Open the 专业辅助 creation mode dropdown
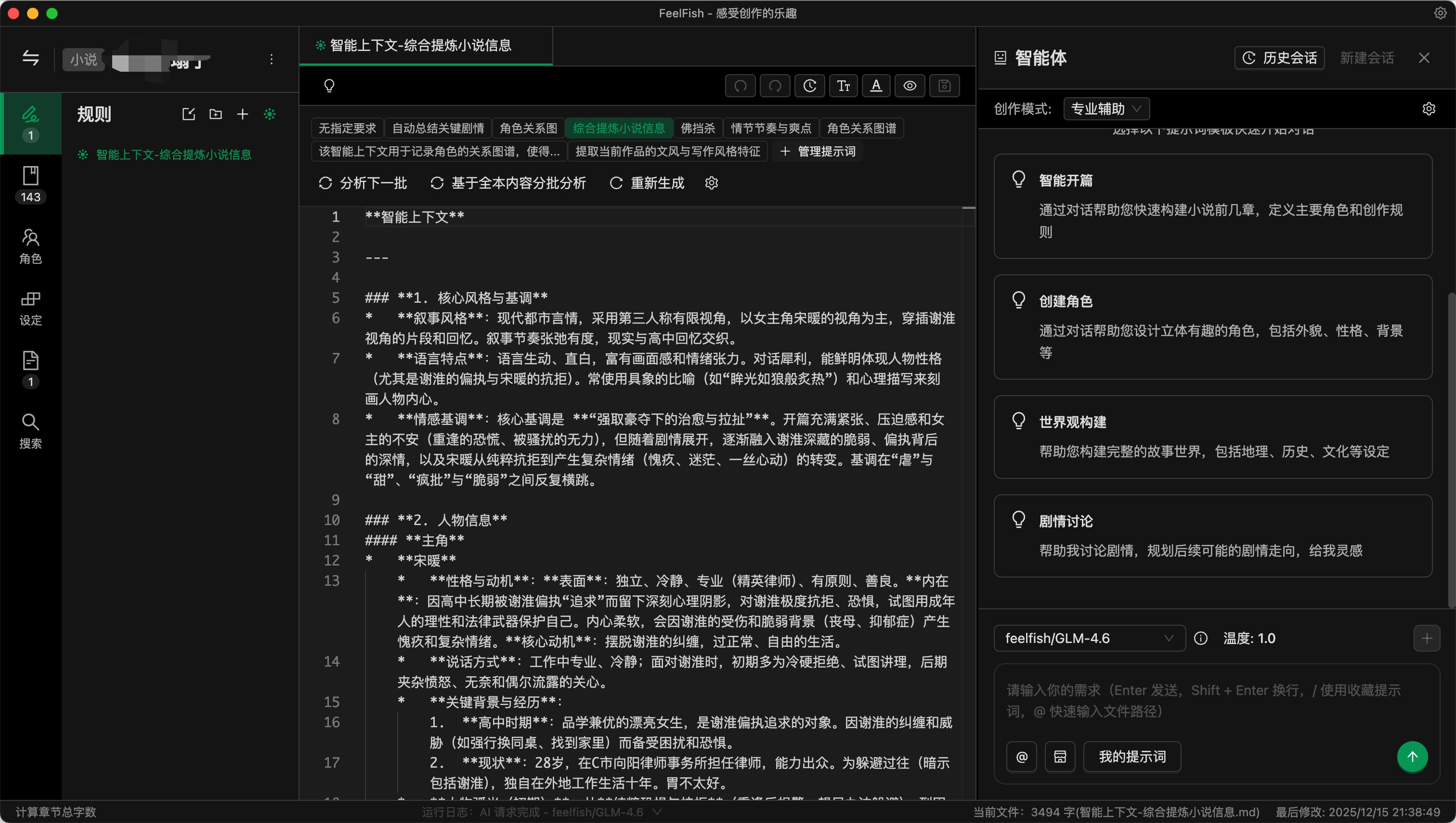 coord(1105,108)
